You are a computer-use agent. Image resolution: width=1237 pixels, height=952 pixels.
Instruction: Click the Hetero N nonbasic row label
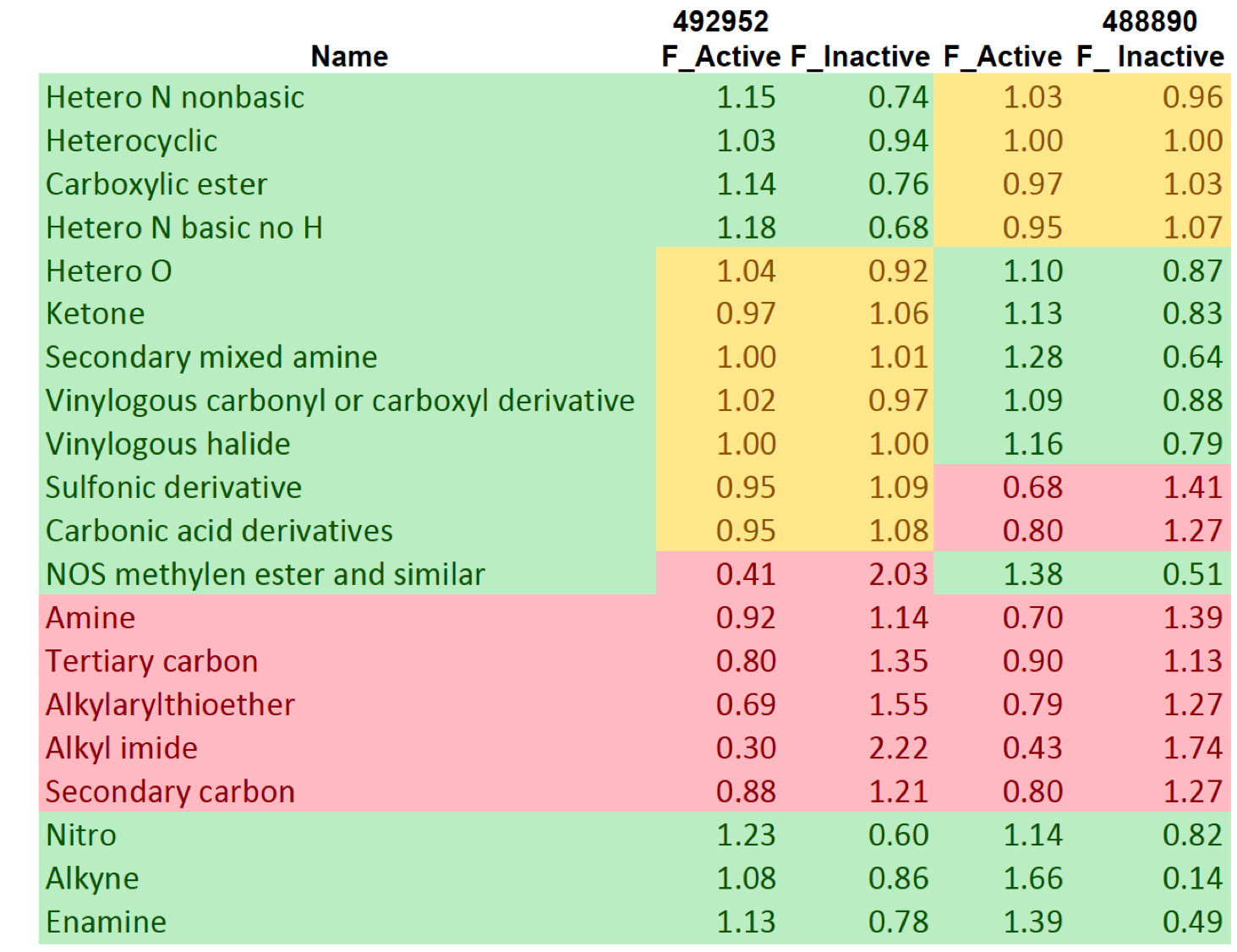click(175, 97)
